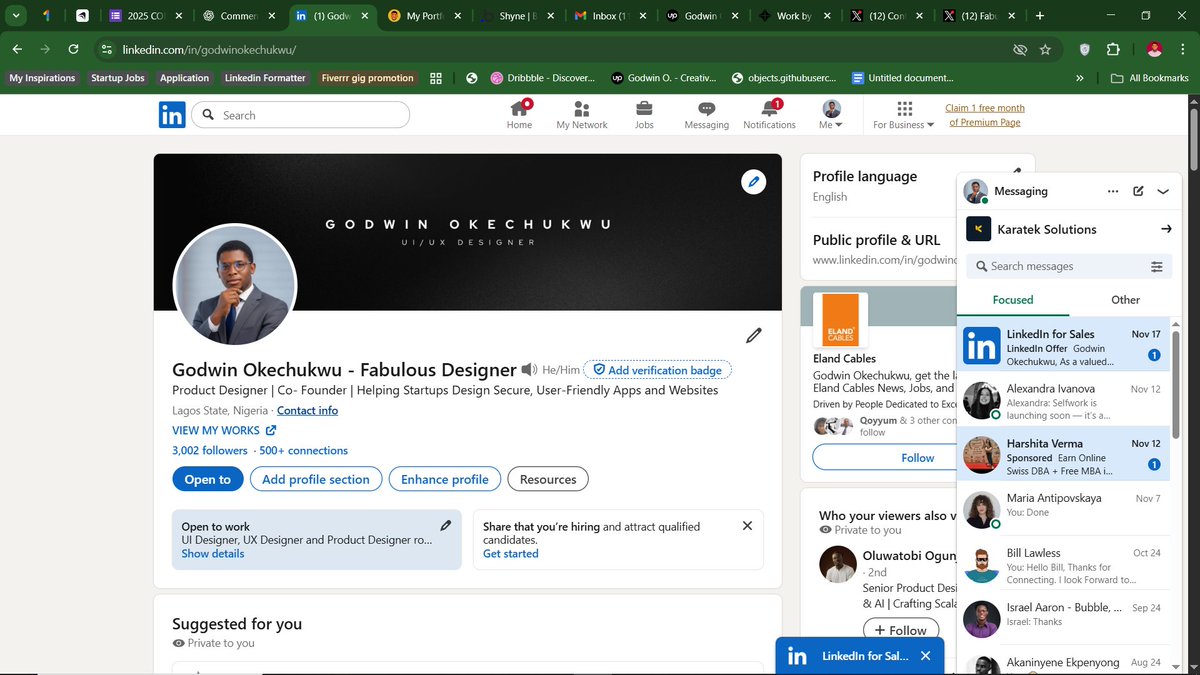Open the Notifications bell icon
Screen dimensions: 1200x675
[x=768, y=107]
